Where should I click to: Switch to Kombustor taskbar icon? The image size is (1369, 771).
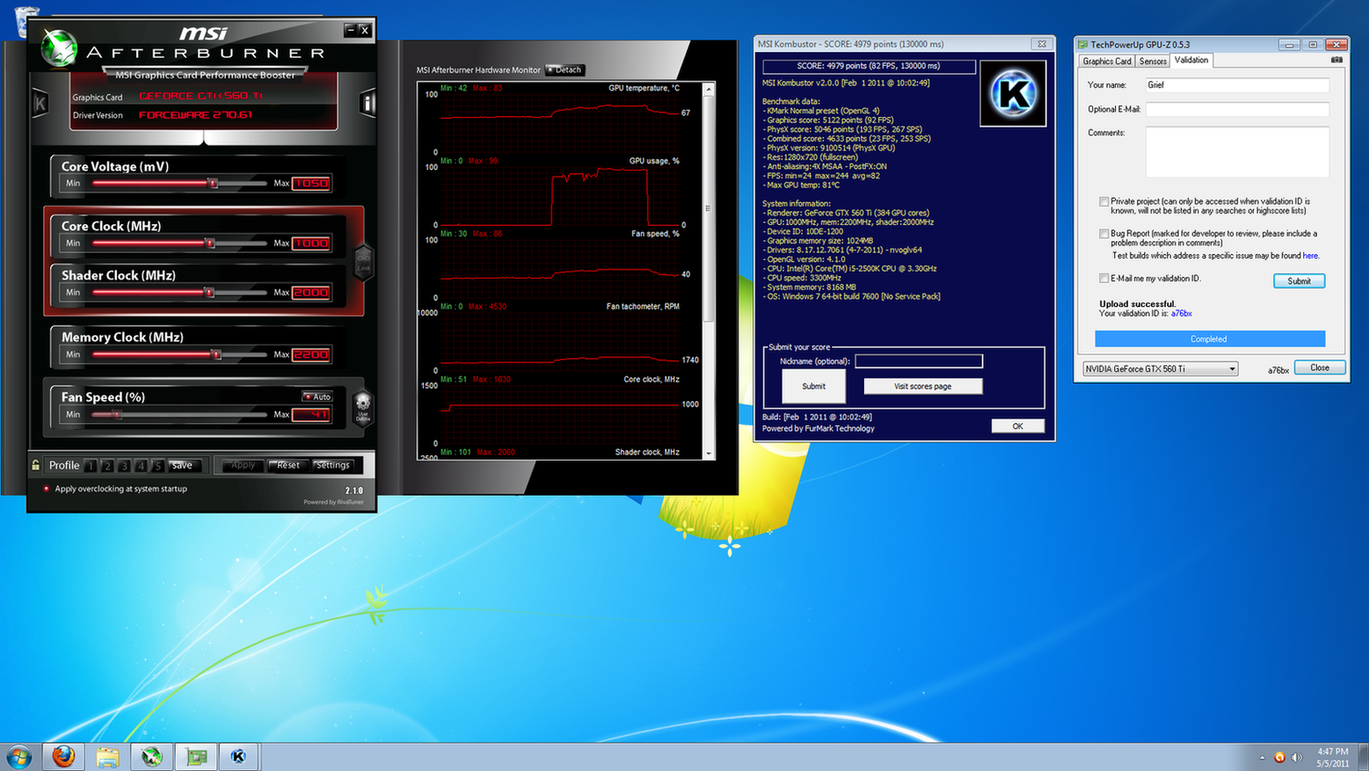pos(239,757)
